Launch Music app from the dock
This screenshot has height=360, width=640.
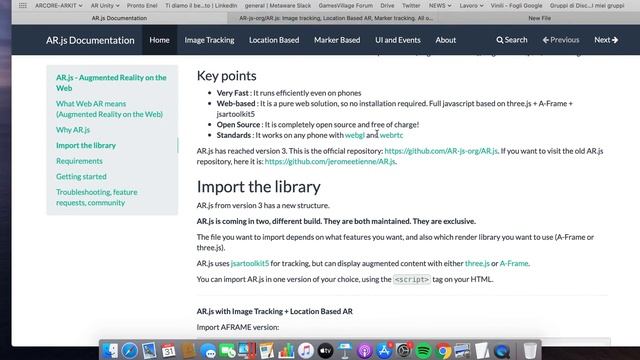click(306, 351)
